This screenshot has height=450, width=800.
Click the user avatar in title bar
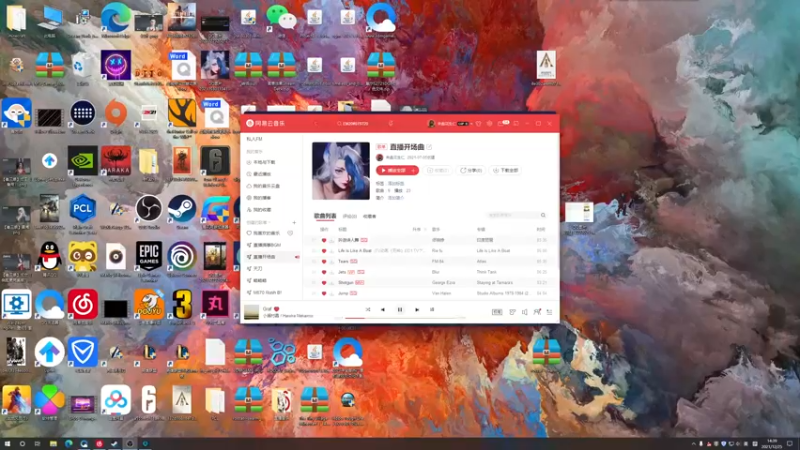pyautogui.click(x=431, y=123)
